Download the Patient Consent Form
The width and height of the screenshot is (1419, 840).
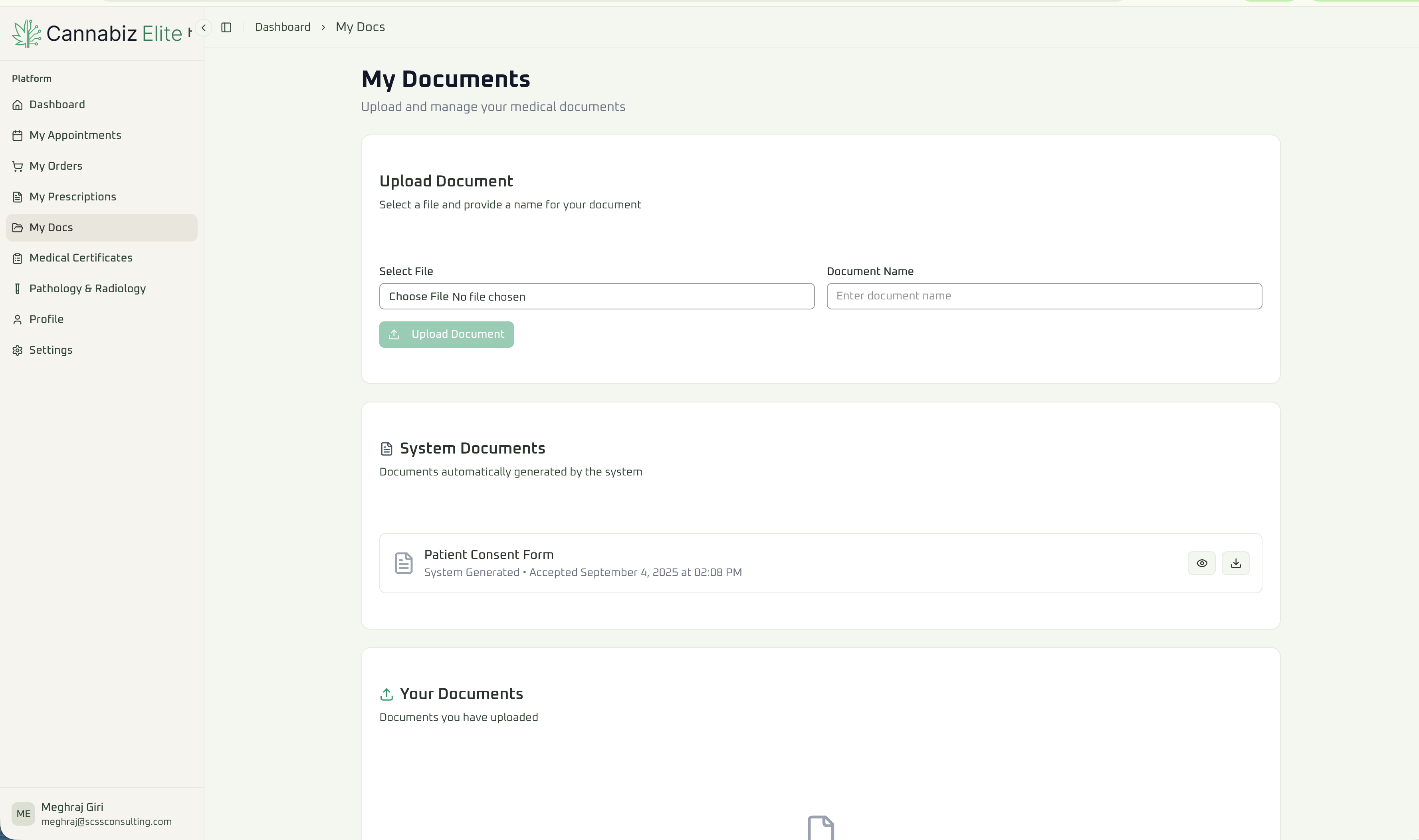tap(1236, 563)
